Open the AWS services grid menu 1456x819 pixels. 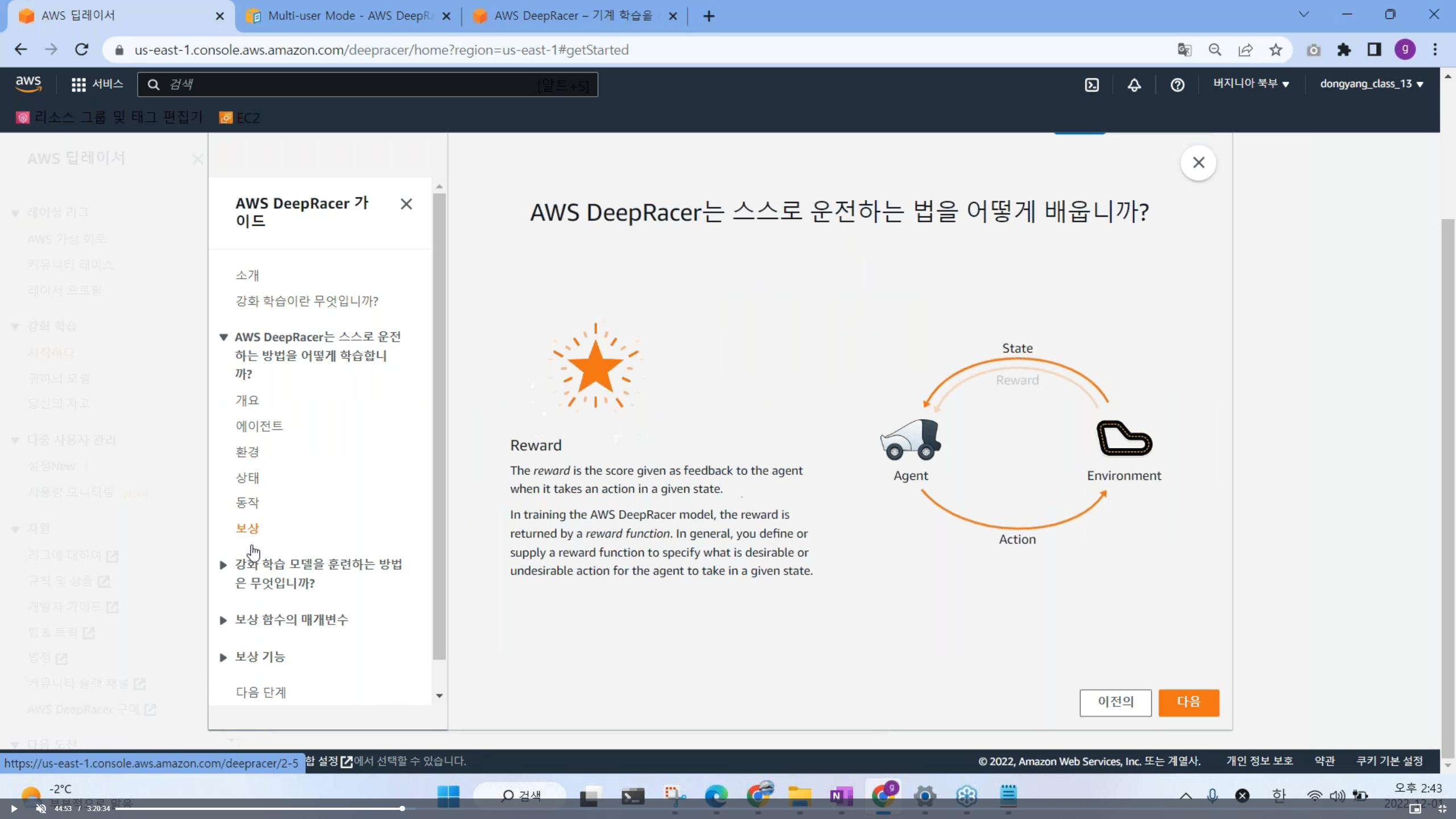pos(78,85)
